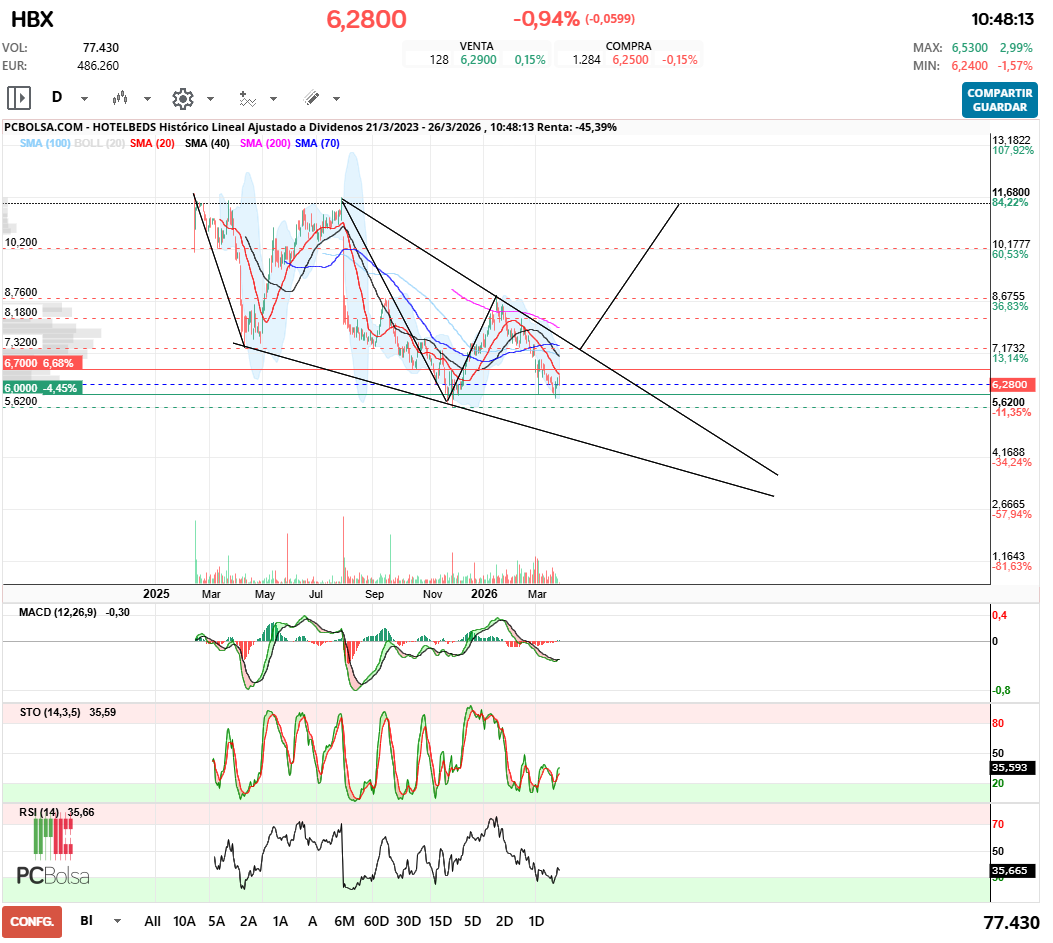Image resolution: width=1053 pixels, height=943 pixels.
Task: Open dropdown arrow next to pencil tool
Action: (x=336, y=99)
